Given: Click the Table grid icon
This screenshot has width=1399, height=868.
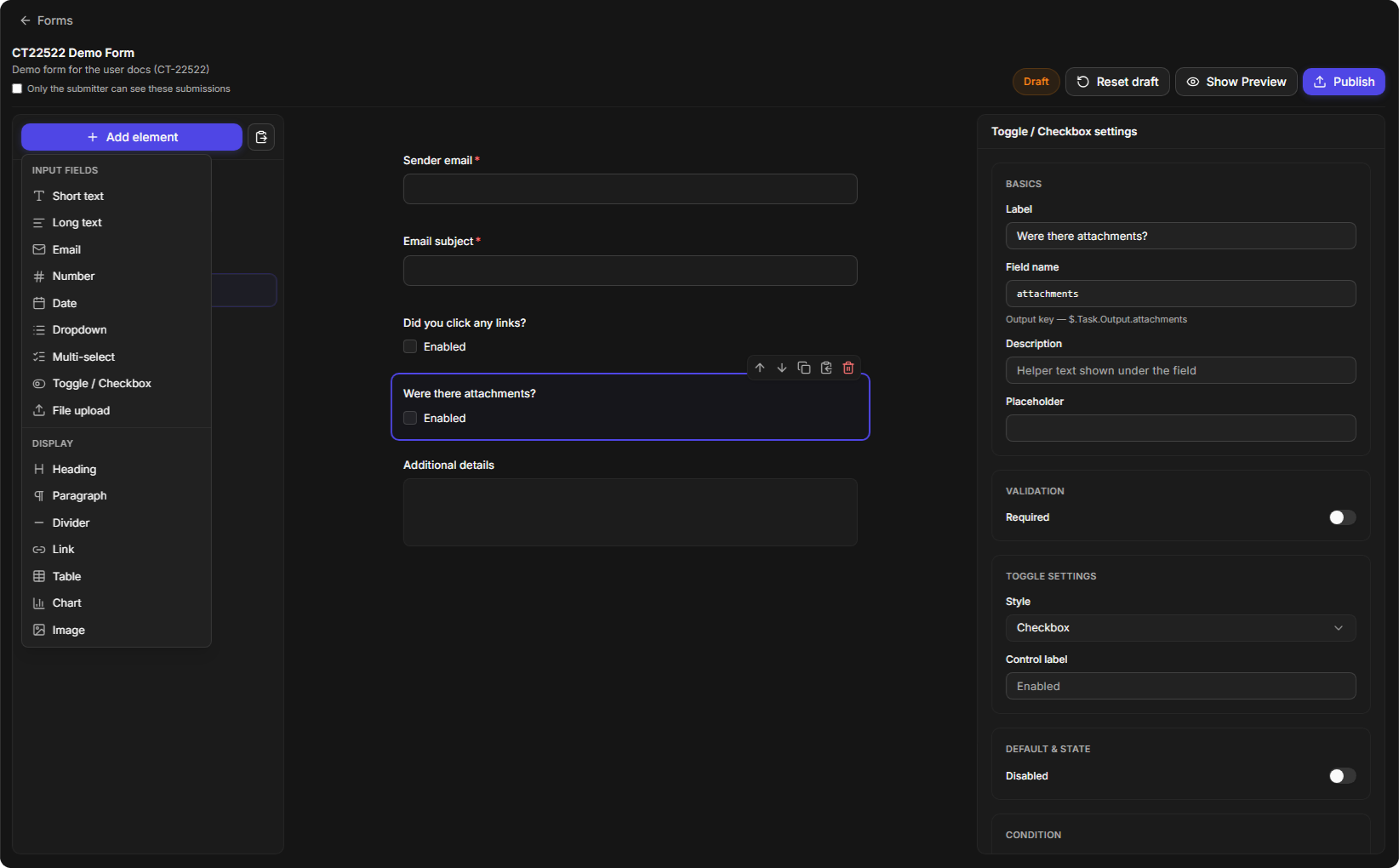Looking at the screenshot, I should coord(39,576).
